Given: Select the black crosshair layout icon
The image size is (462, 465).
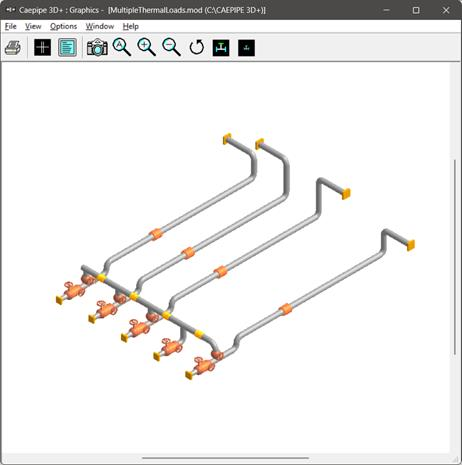Looking at the screenshot, I should (x=43, y=47).
